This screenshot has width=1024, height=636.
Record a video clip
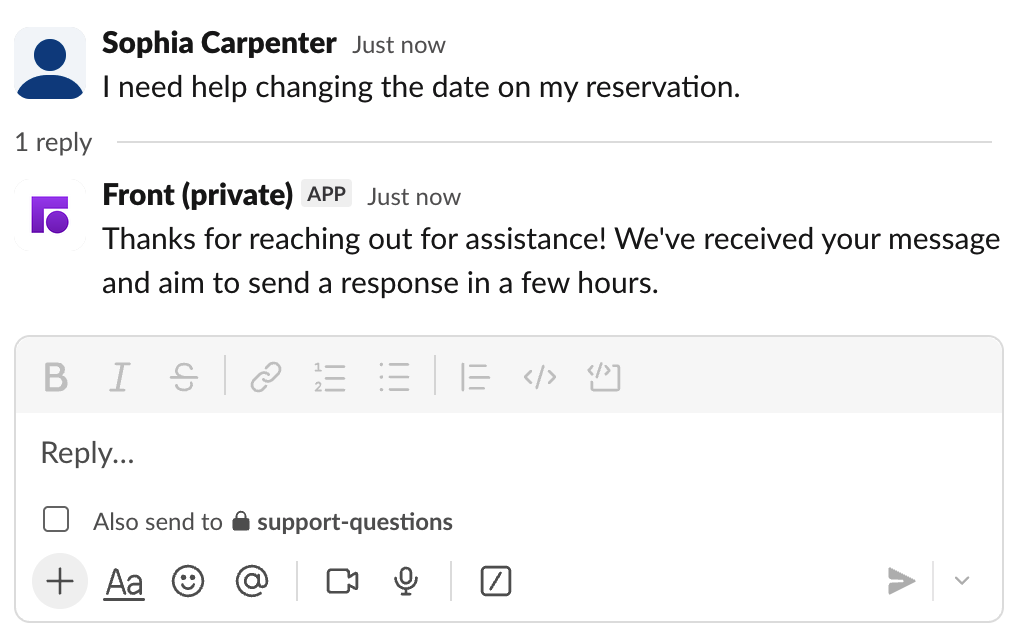click(x=342, y=581)
